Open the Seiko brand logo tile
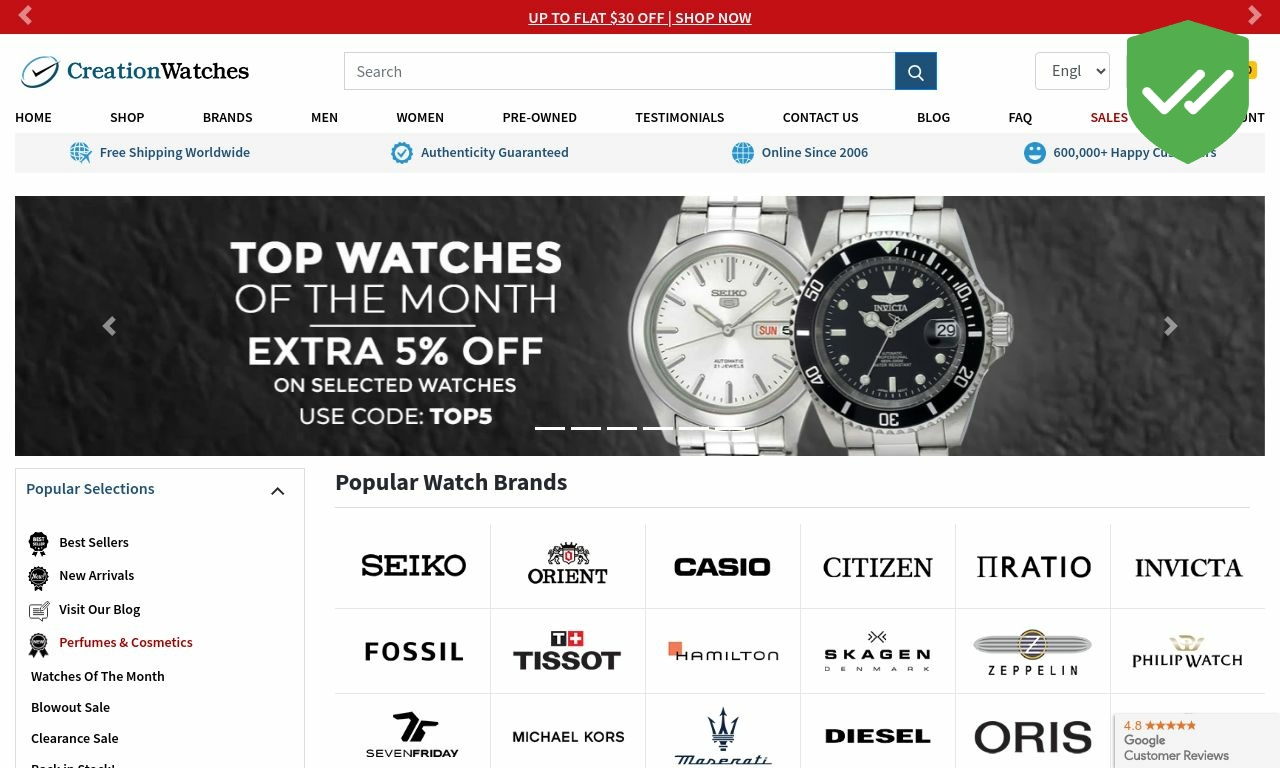The width and height of the screenshot is (1280, 768). point(413,566)
